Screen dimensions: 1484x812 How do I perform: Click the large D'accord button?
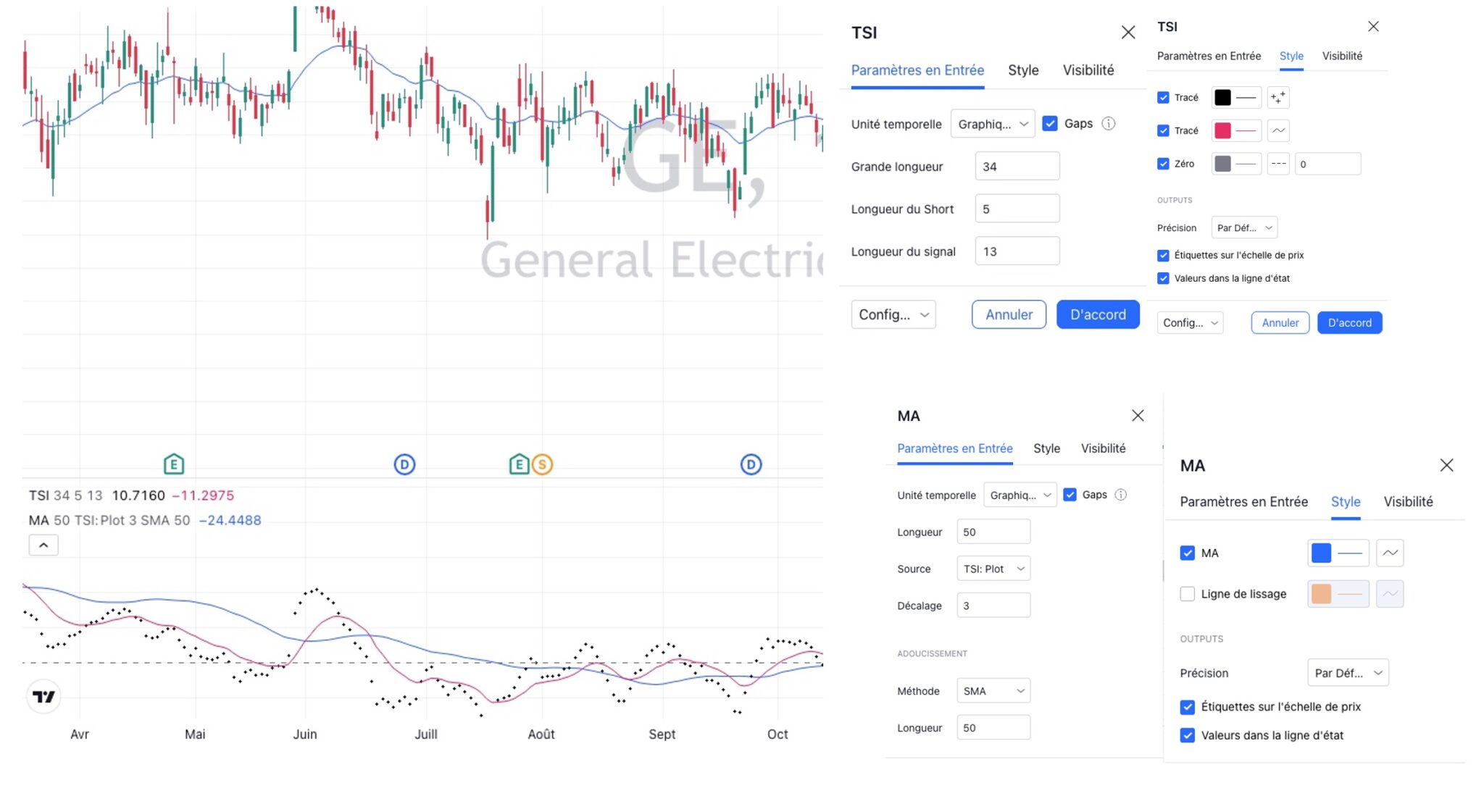pos(1098,315)
